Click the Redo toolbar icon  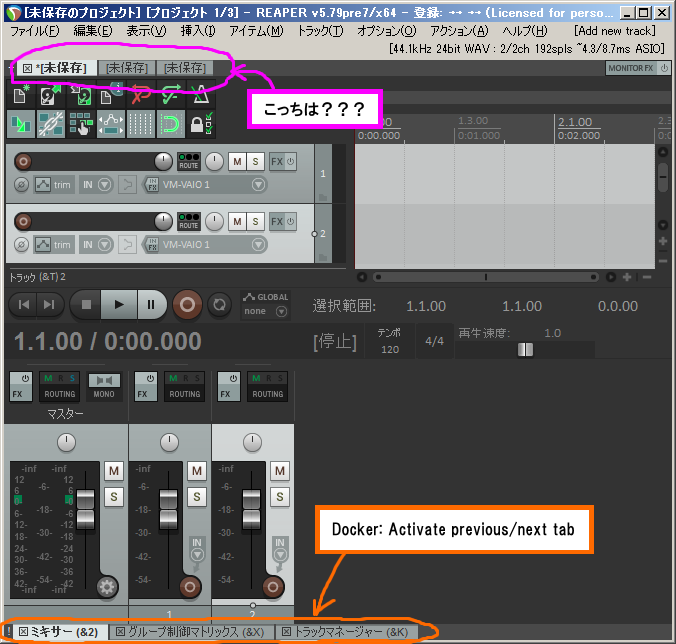tap(171, 94)
